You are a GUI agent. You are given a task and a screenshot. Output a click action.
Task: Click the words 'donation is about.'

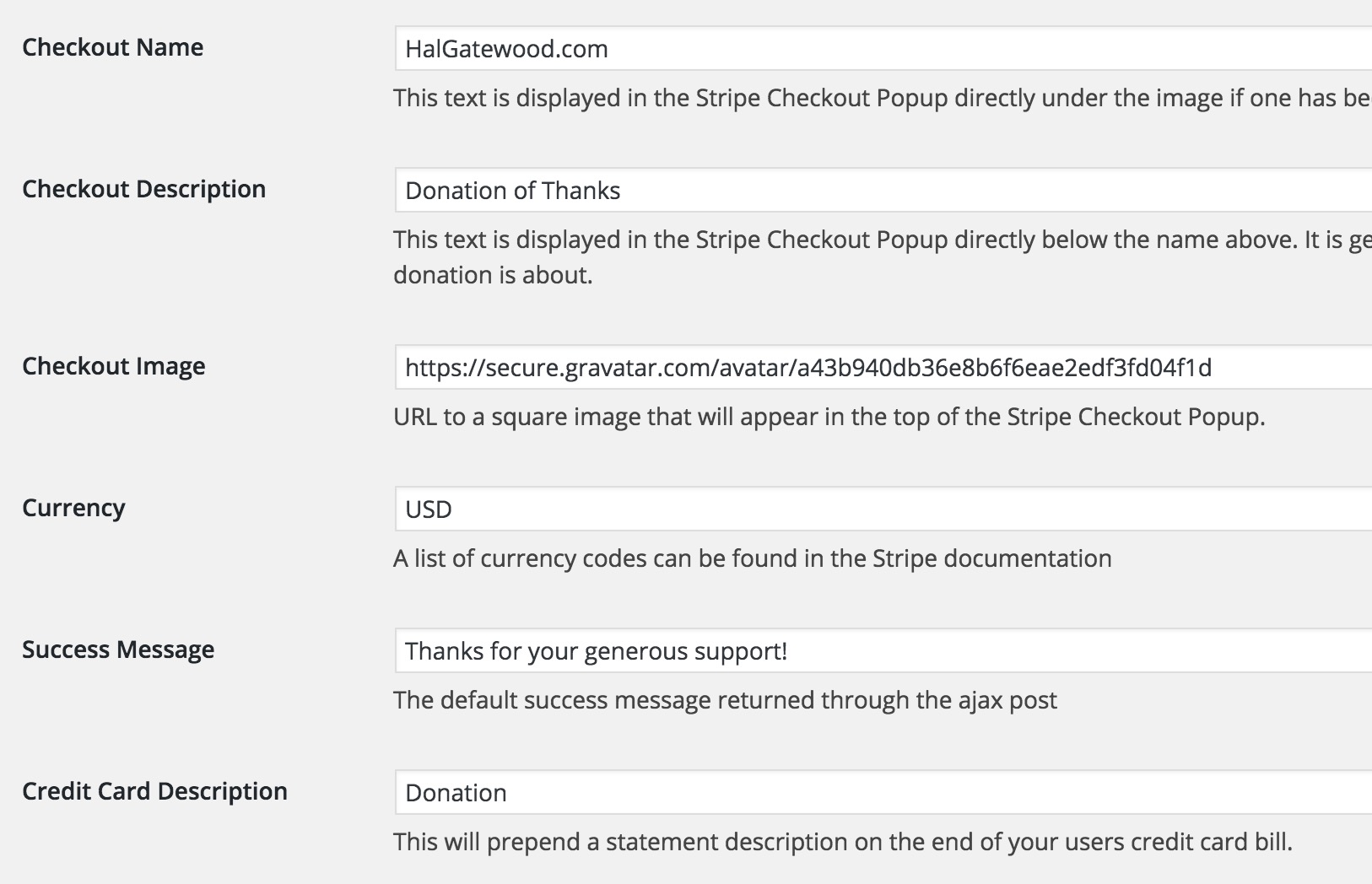point(493,275)
